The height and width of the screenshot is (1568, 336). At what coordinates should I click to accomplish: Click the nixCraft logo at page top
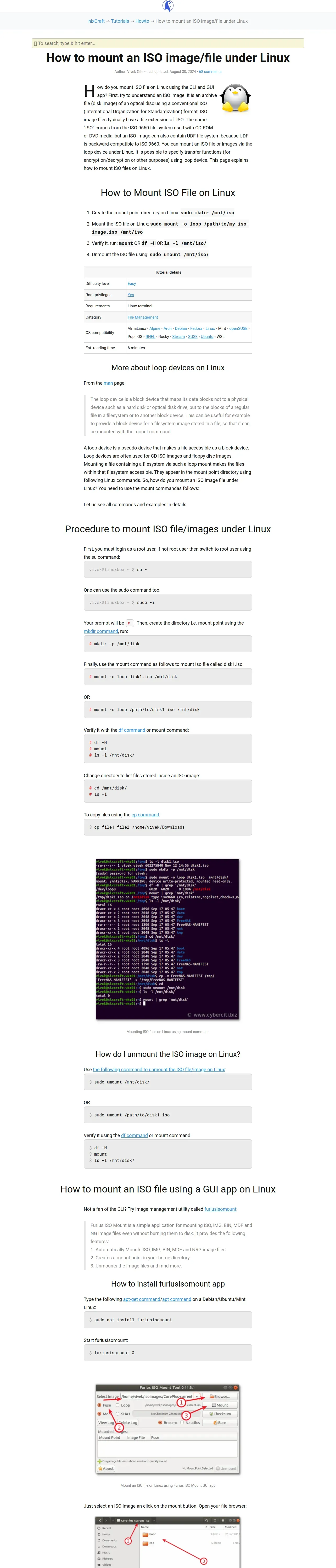coord(168,6)
